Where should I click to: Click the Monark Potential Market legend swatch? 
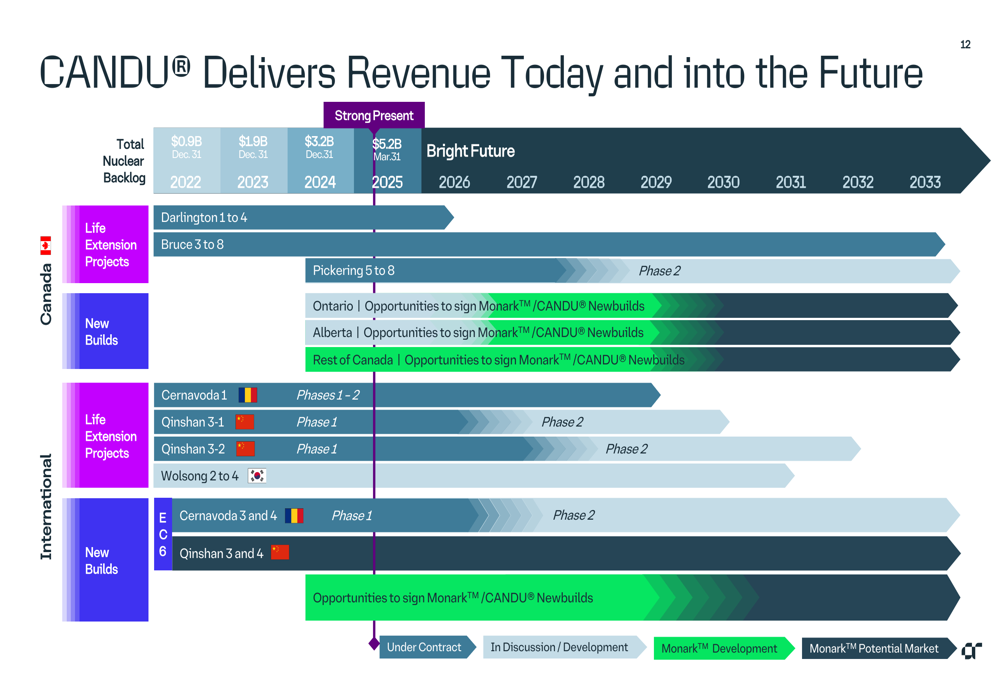879,648
